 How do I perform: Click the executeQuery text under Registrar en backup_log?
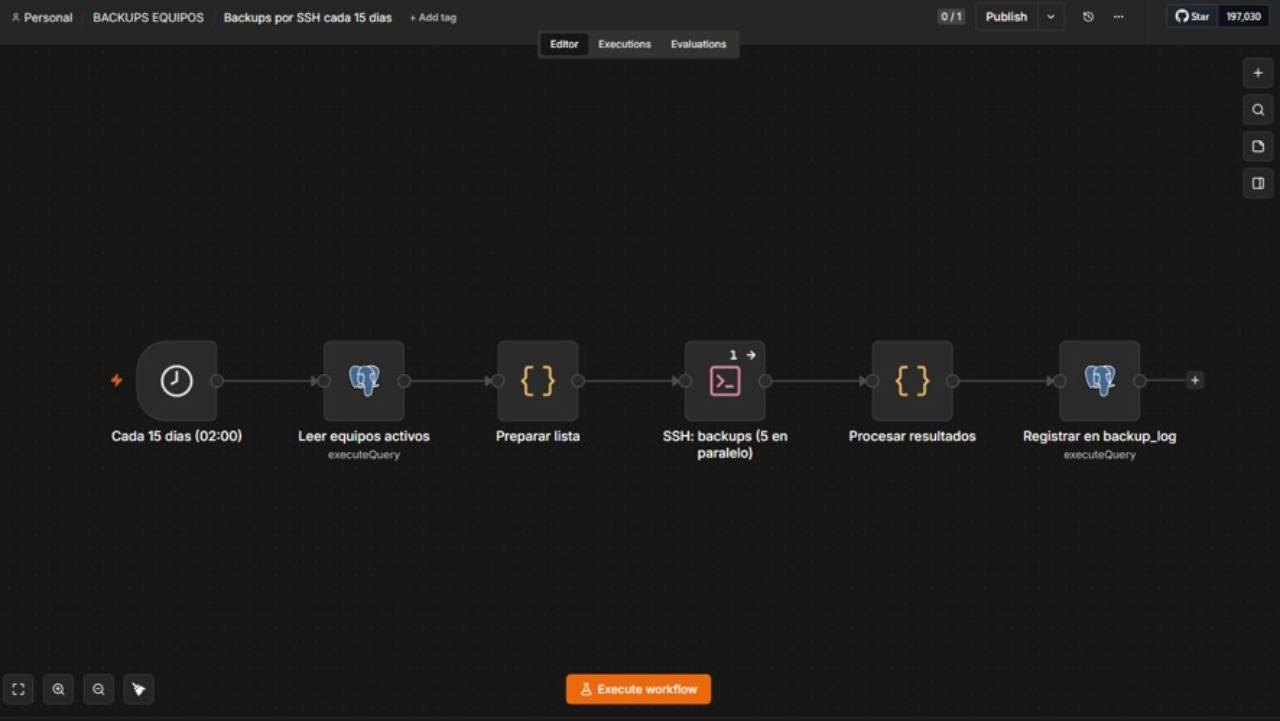(x=1099, y=455)
